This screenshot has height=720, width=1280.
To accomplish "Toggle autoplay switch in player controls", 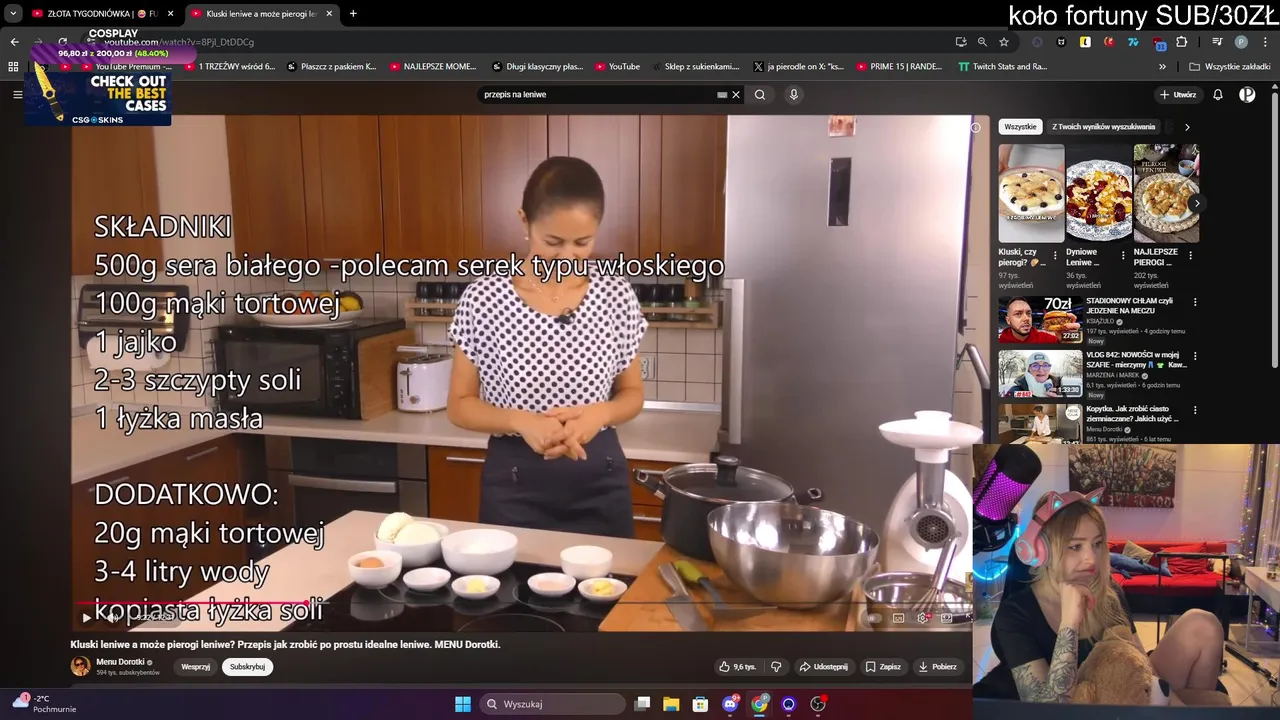I will [874, 618].
